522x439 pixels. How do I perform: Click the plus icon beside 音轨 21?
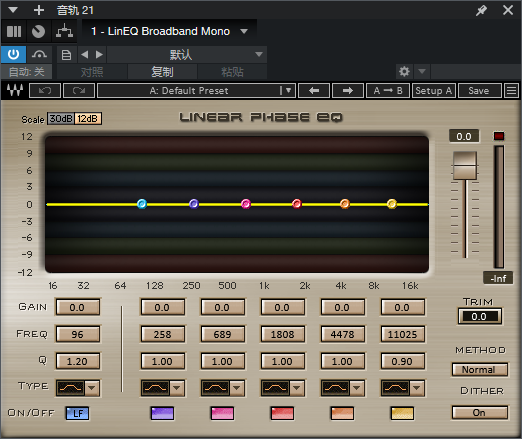coord(39,10)
